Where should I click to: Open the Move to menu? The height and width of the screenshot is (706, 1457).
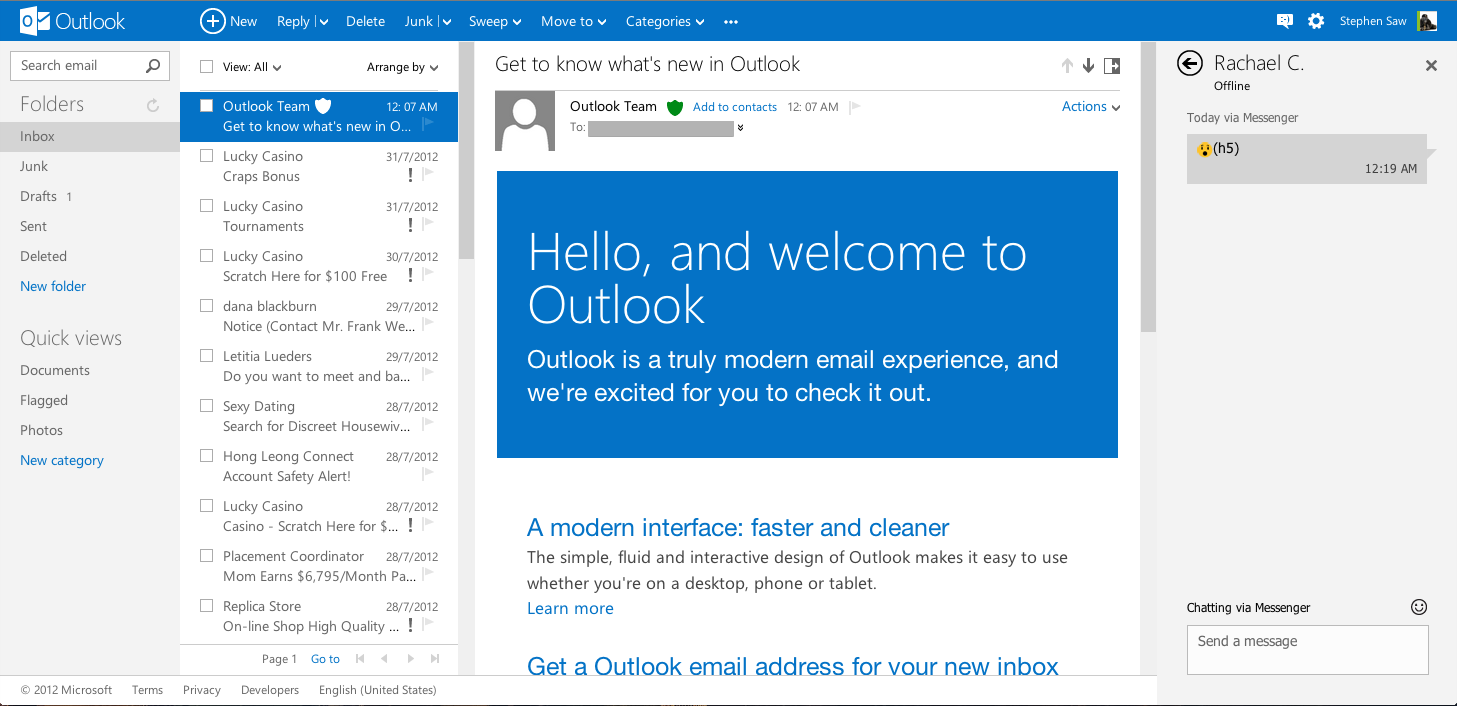(573, 21)
